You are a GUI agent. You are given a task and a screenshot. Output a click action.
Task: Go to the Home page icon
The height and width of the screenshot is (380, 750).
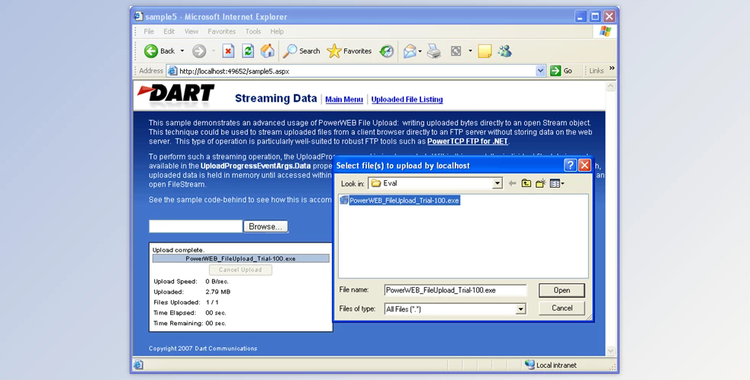pos(267,51)
